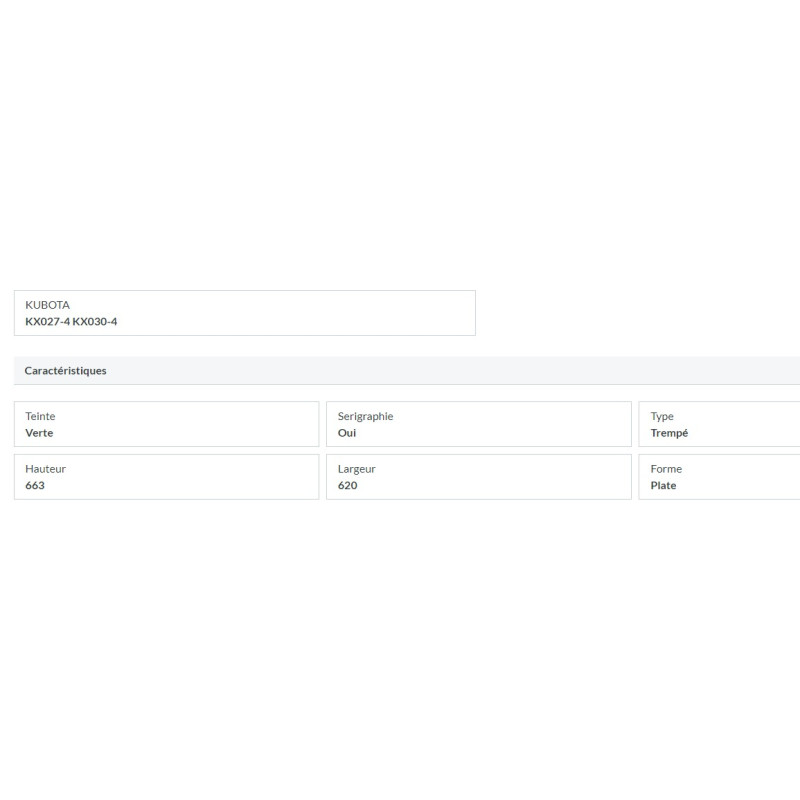Select the Oui serigraphie value

347,433
